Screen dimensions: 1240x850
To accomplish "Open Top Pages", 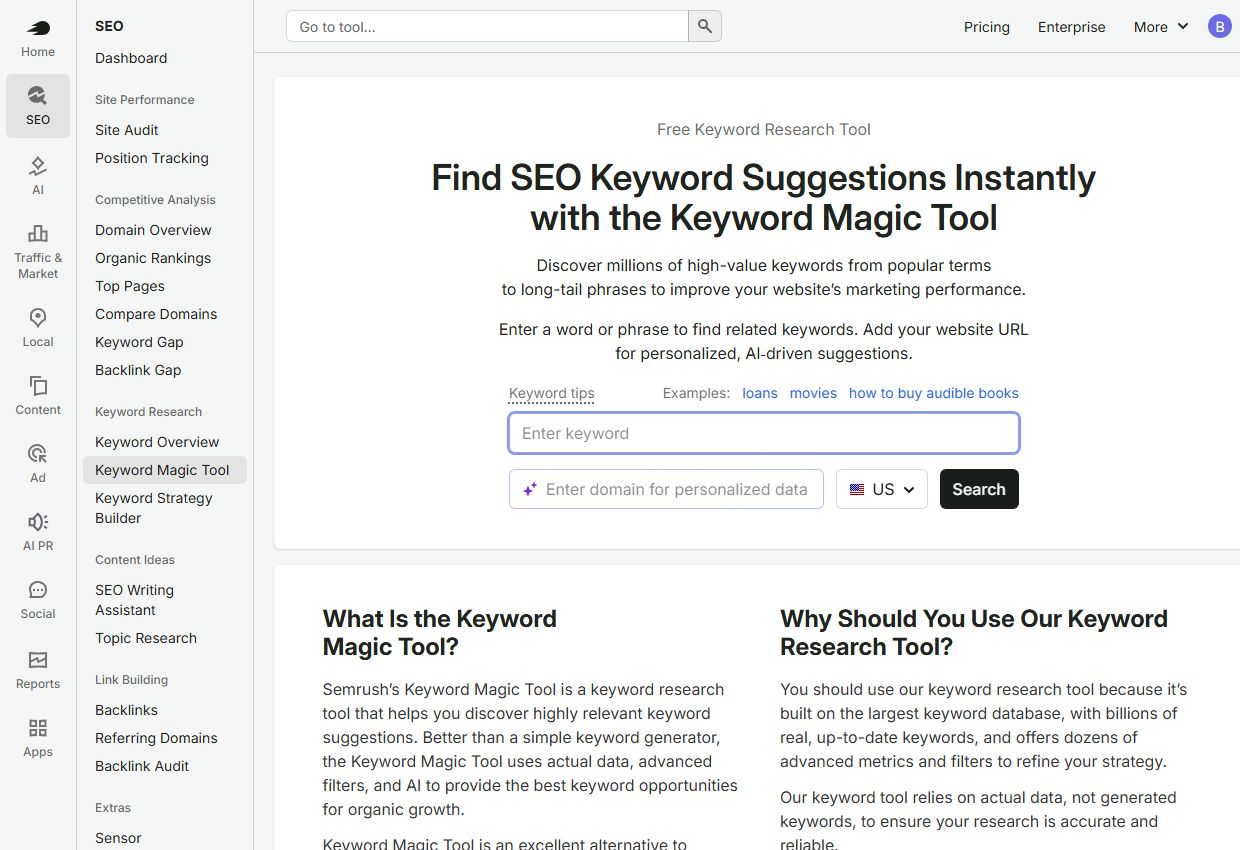I will point(130,286).
